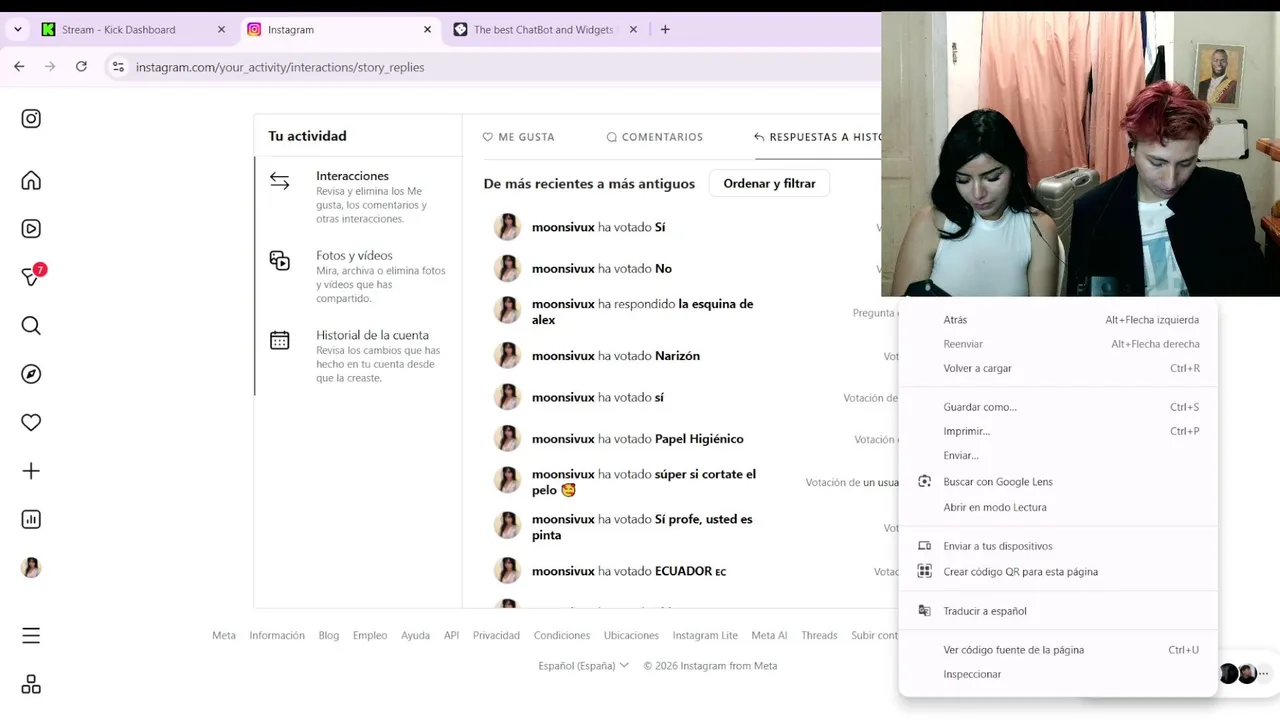Screen dimensions: 1280x720
Task: Close the Stream - Kick Dashboard tab
Action: pos(221,30)
